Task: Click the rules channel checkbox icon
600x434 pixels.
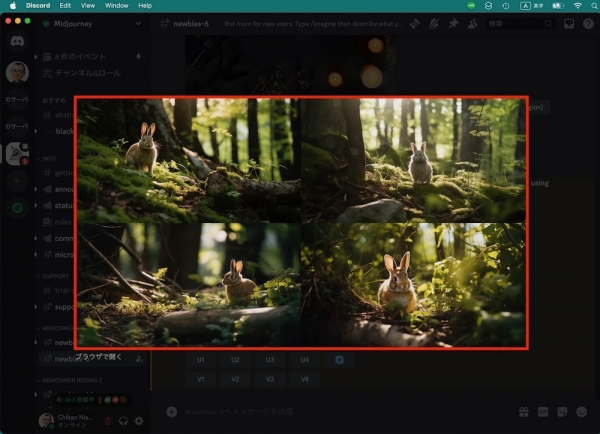Action: 47,222
